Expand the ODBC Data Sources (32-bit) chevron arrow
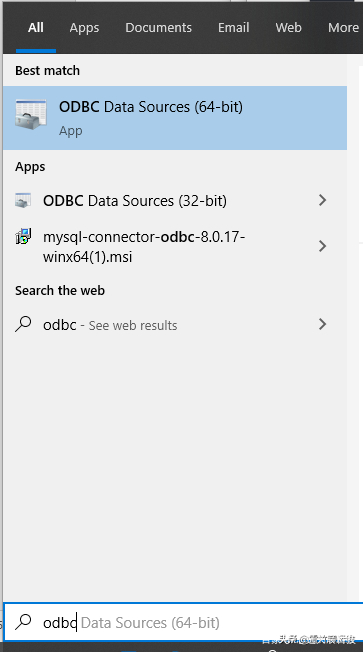Image resolution: width=363 pixels, height=652 pixels. (322, 200)
